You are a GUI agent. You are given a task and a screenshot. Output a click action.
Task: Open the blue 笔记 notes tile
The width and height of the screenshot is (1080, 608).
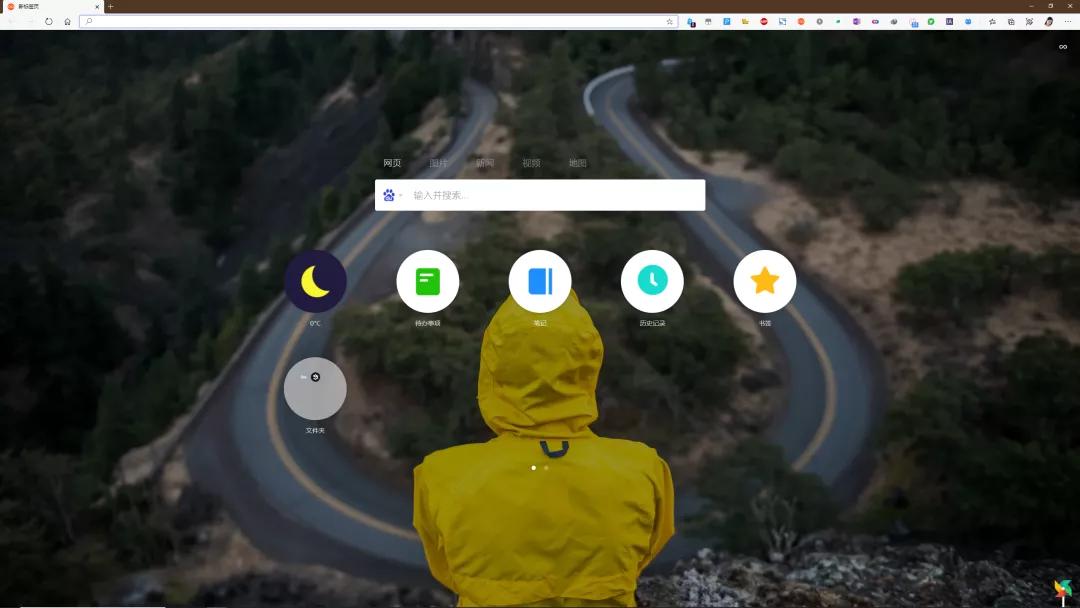(x=540, y=281)
